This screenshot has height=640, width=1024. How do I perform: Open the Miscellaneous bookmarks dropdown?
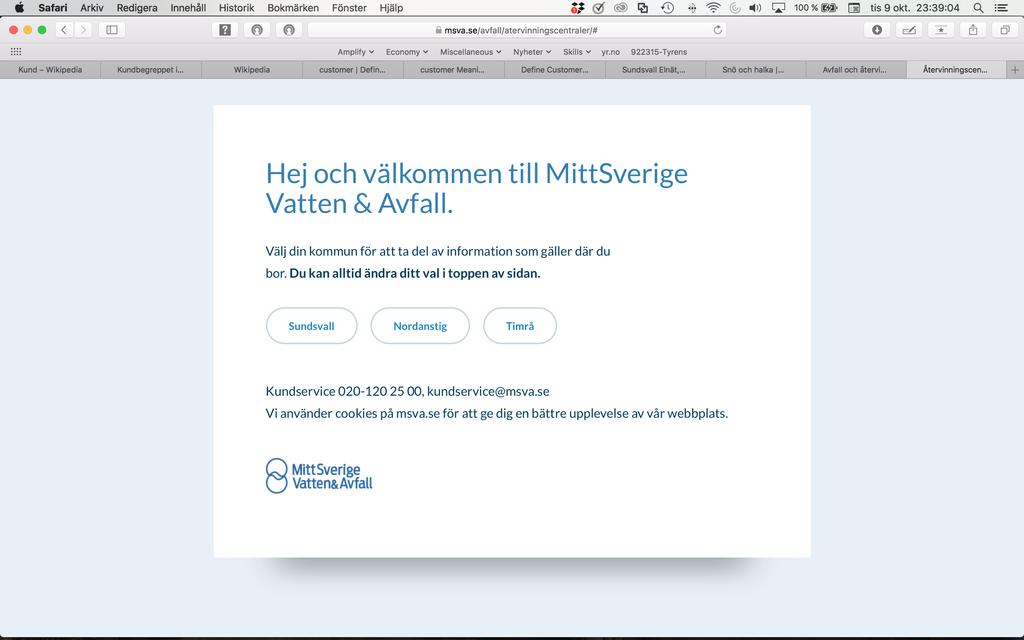pyautogui.click(x=470, y=52)
